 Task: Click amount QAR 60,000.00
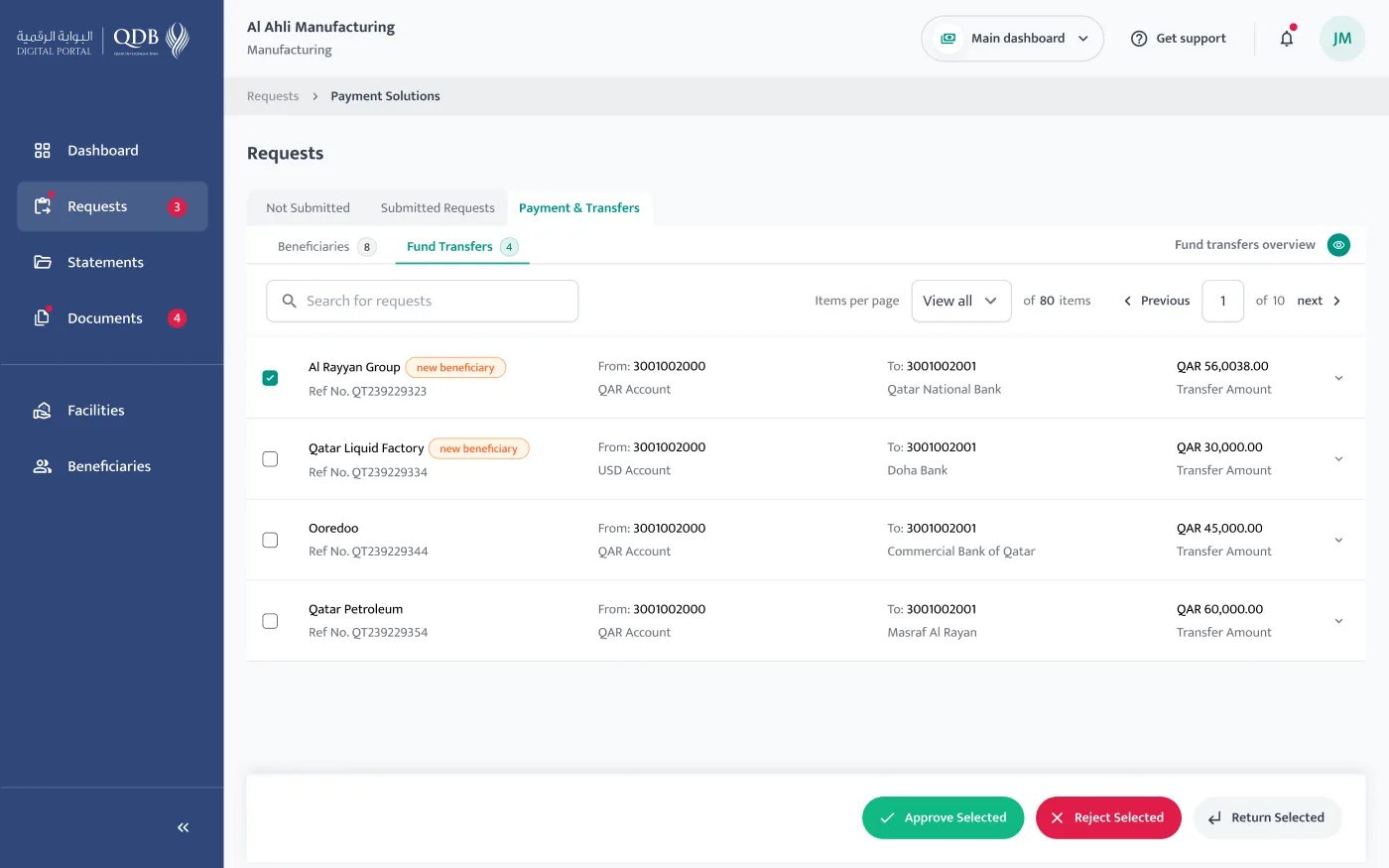(1219, 609)
